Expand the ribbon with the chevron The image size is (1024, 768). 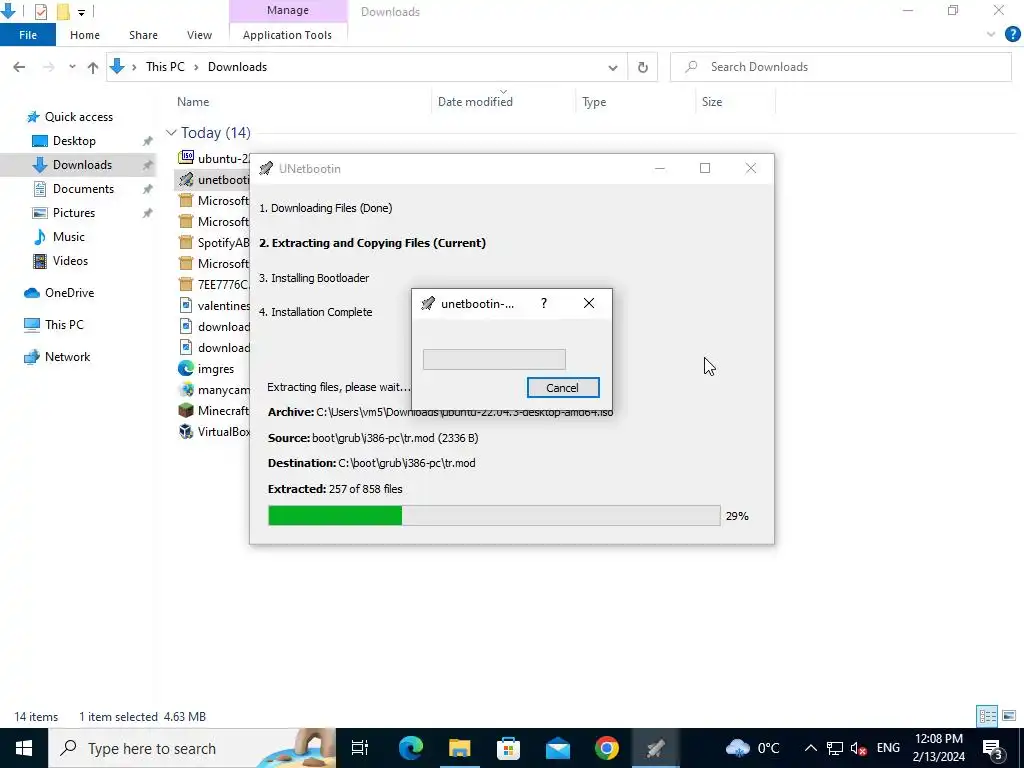[x=991, y=35]
